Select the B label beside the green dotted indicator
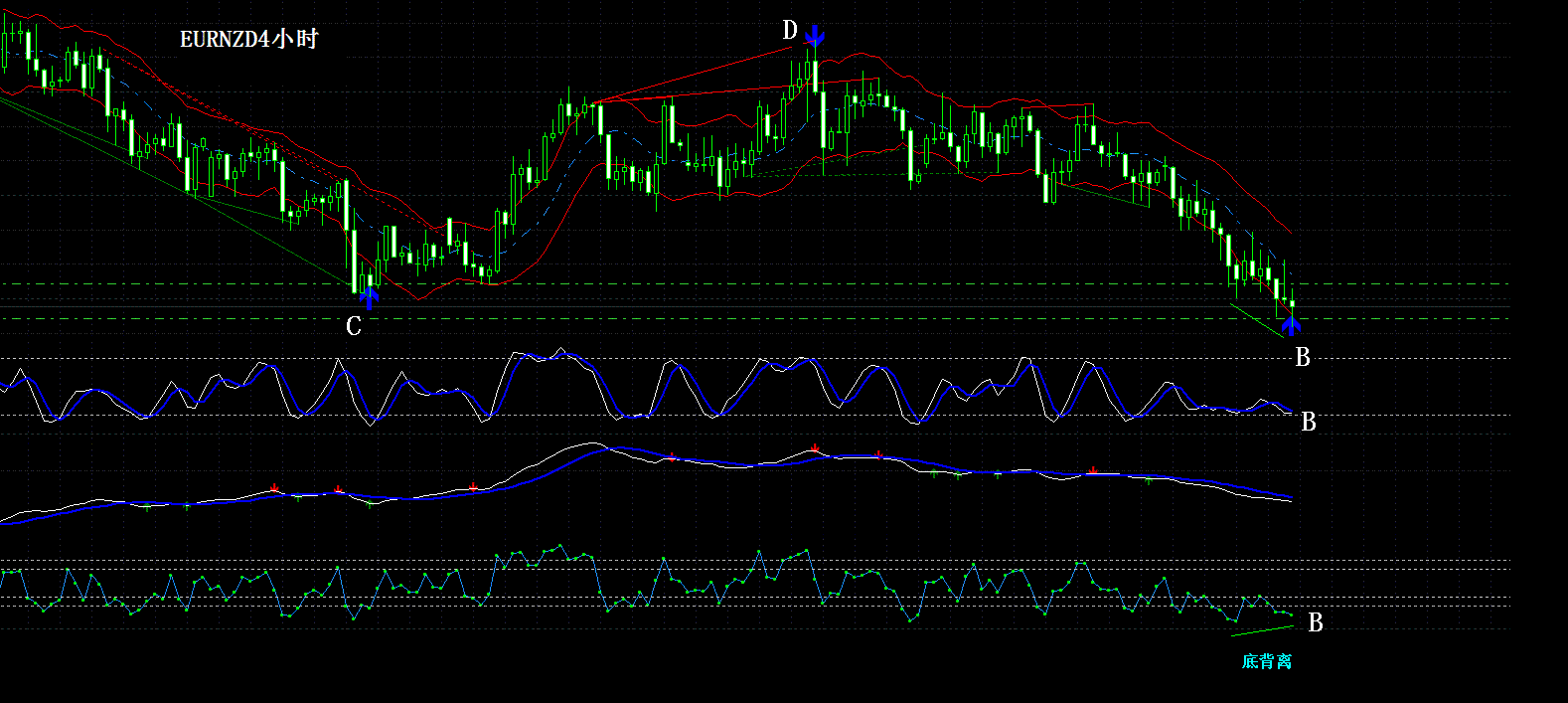 point(1316,622)
